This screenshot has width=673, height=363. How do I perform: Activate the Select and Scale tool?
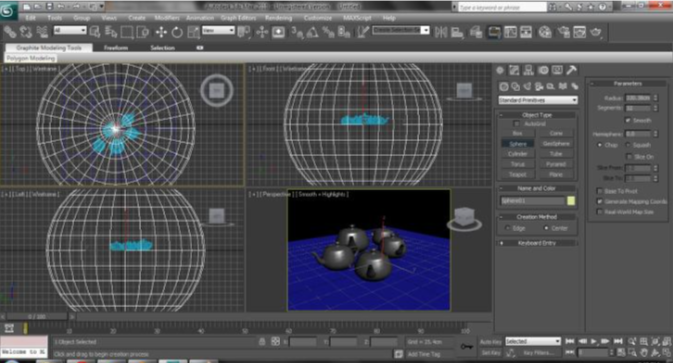pyautogui.click(x=193, y=32)
